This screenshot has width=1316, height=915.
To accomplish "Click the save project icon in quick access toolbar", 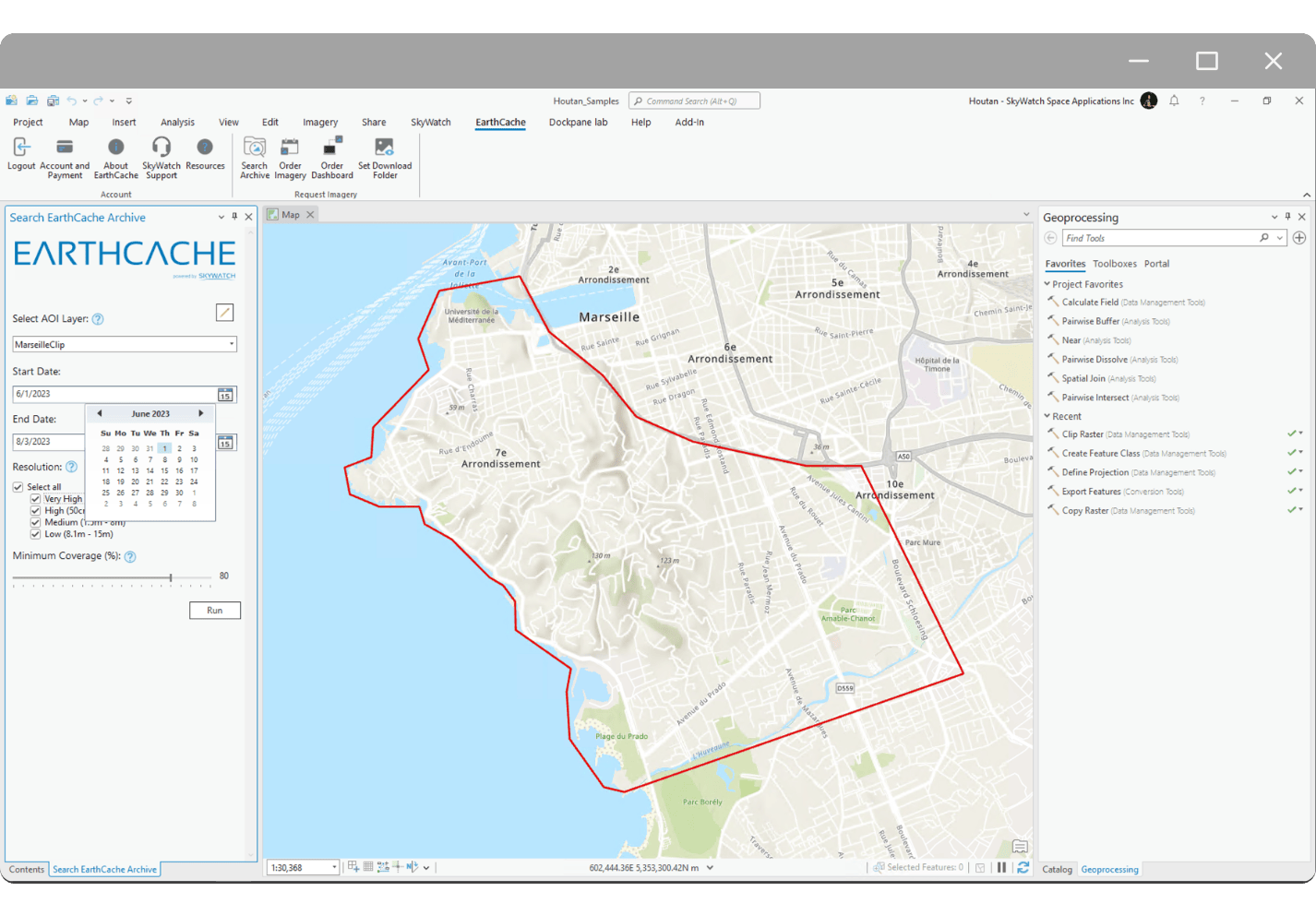I will pos(53,101).
